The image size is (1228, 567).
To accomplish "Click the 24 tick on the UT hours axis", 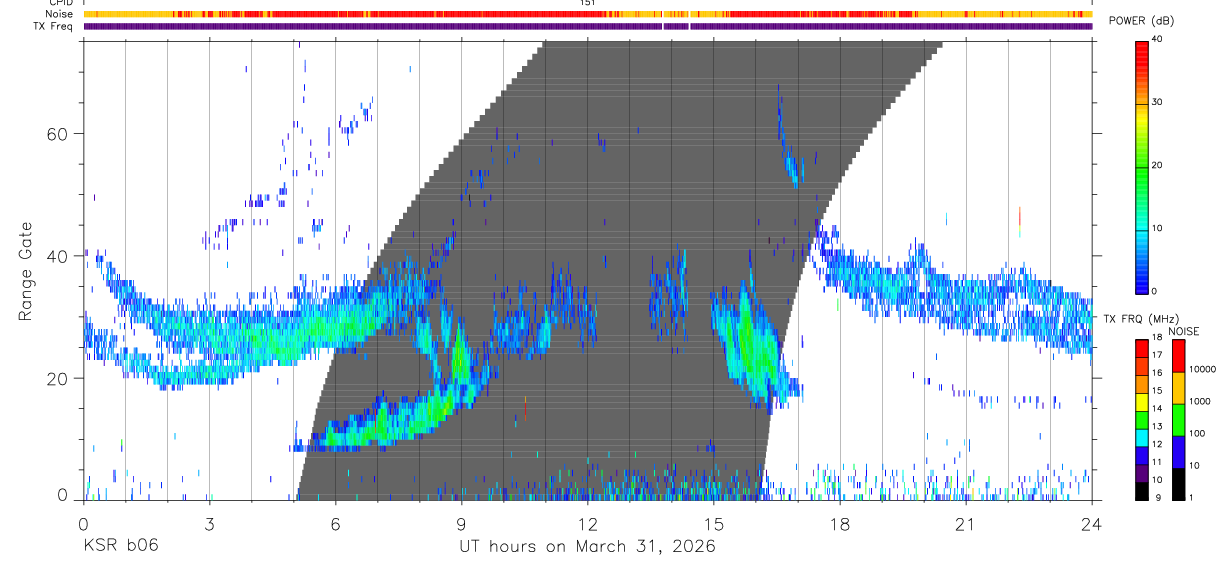I will click(1092, 524).
